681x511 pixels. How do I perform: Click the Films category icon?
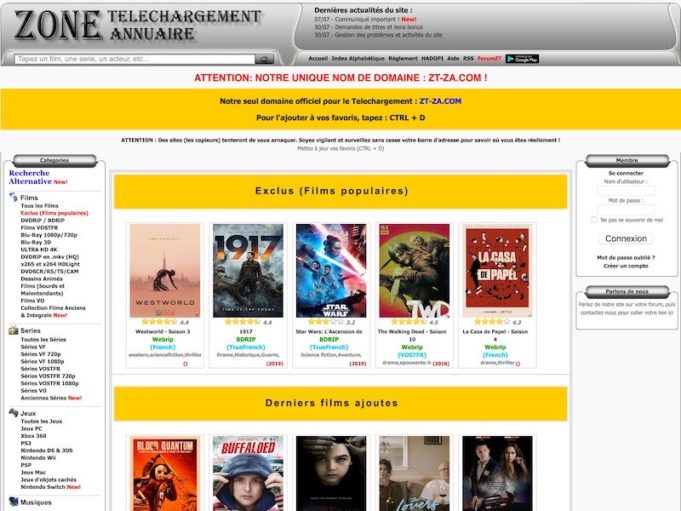click(x=13, y=198)
